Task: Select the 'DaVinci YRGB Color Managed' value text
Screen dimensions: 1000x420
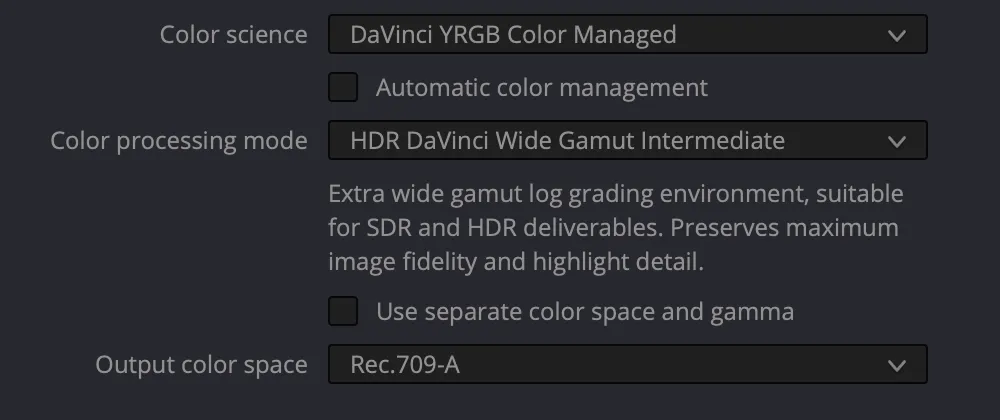Action: coord(513,35)
